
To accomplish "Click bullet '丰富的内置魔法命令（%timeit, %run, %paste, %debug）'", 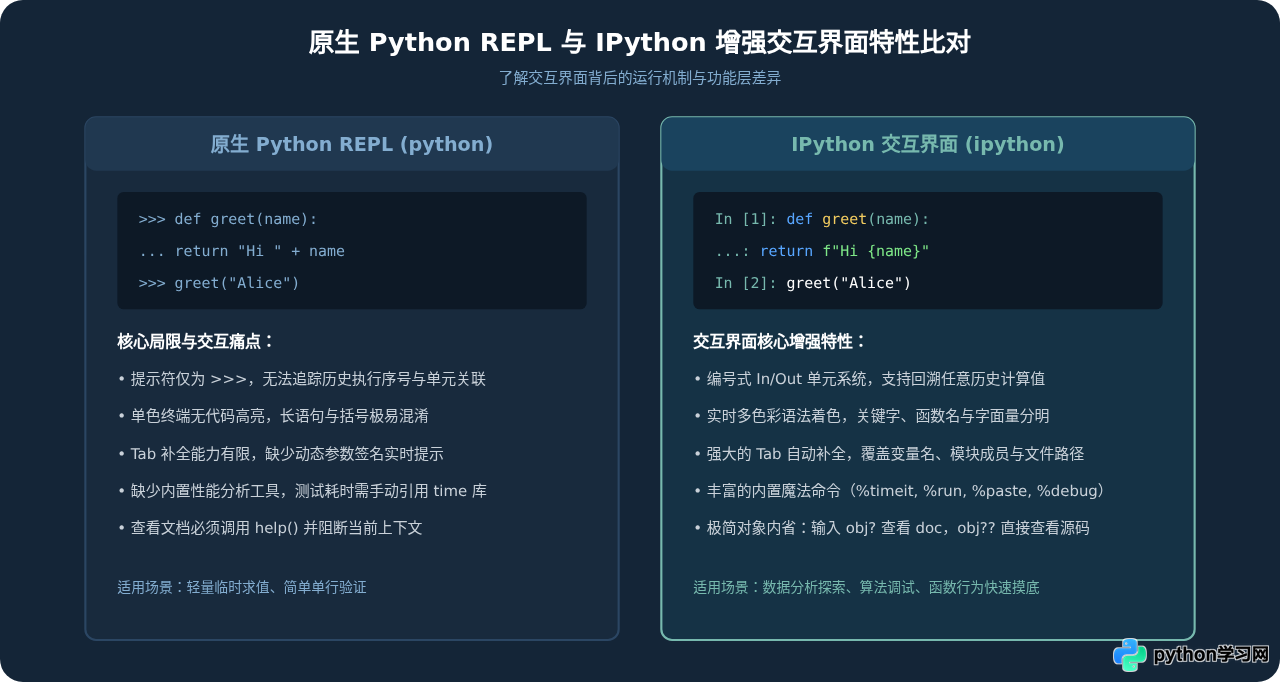I will click(x=901, y=491).
